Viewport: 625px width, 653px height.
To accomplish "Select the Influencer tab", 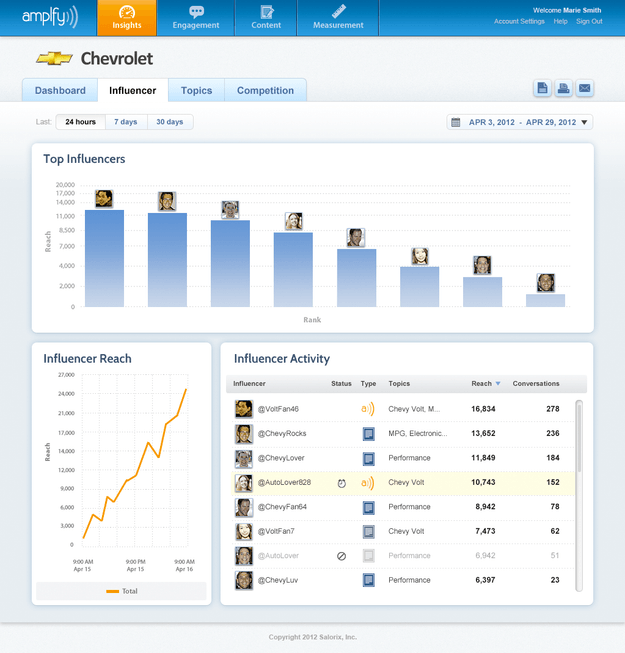I will click(133, 90).
